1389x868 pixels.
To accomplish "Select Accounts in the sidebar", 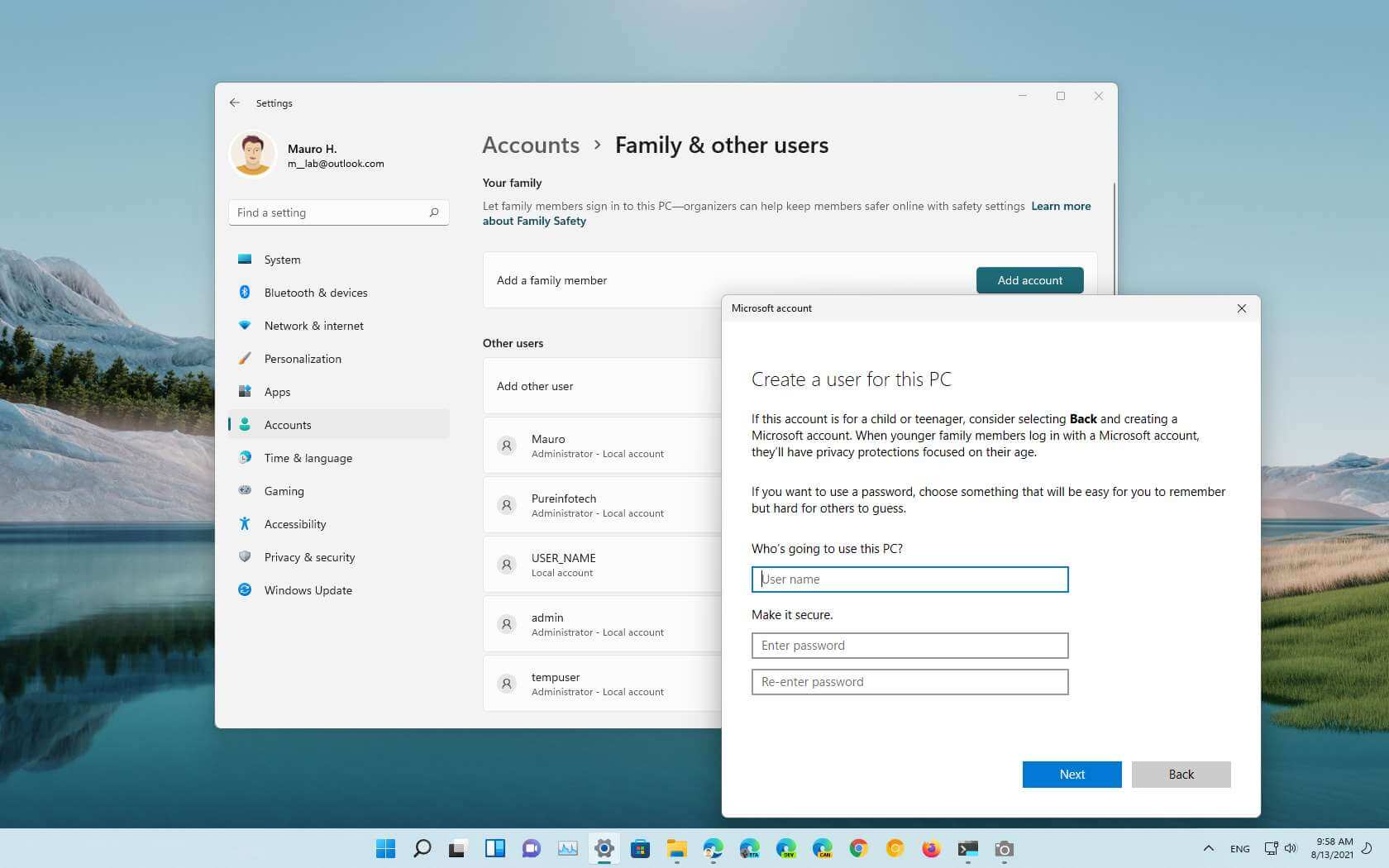I will click(x=339, y=425).
